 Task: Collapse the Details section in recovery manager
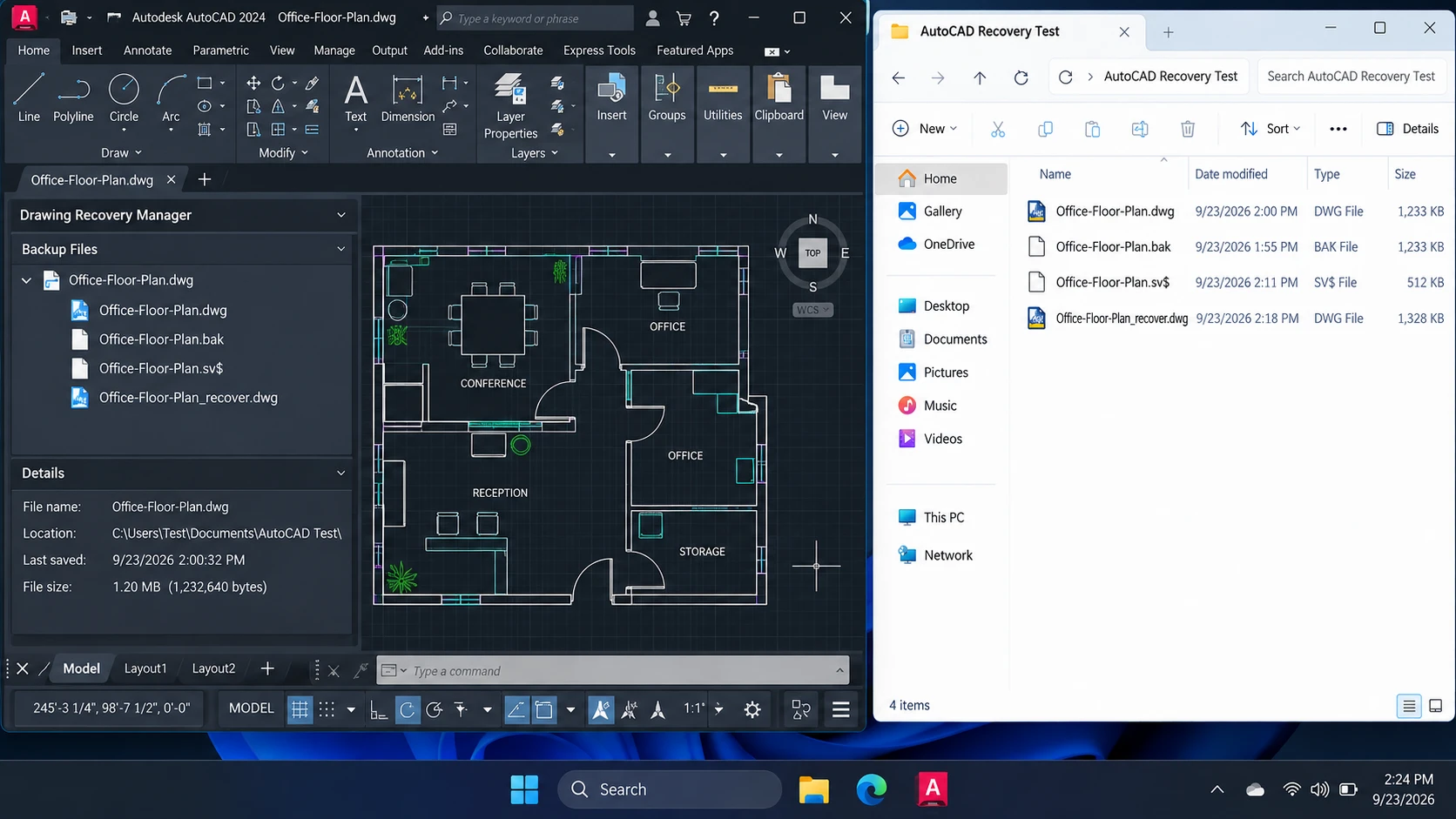pos(340,473)
